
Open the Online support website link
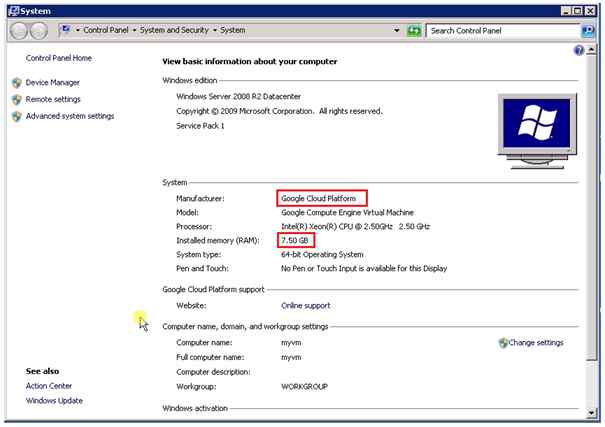click(x=306, y=305)
